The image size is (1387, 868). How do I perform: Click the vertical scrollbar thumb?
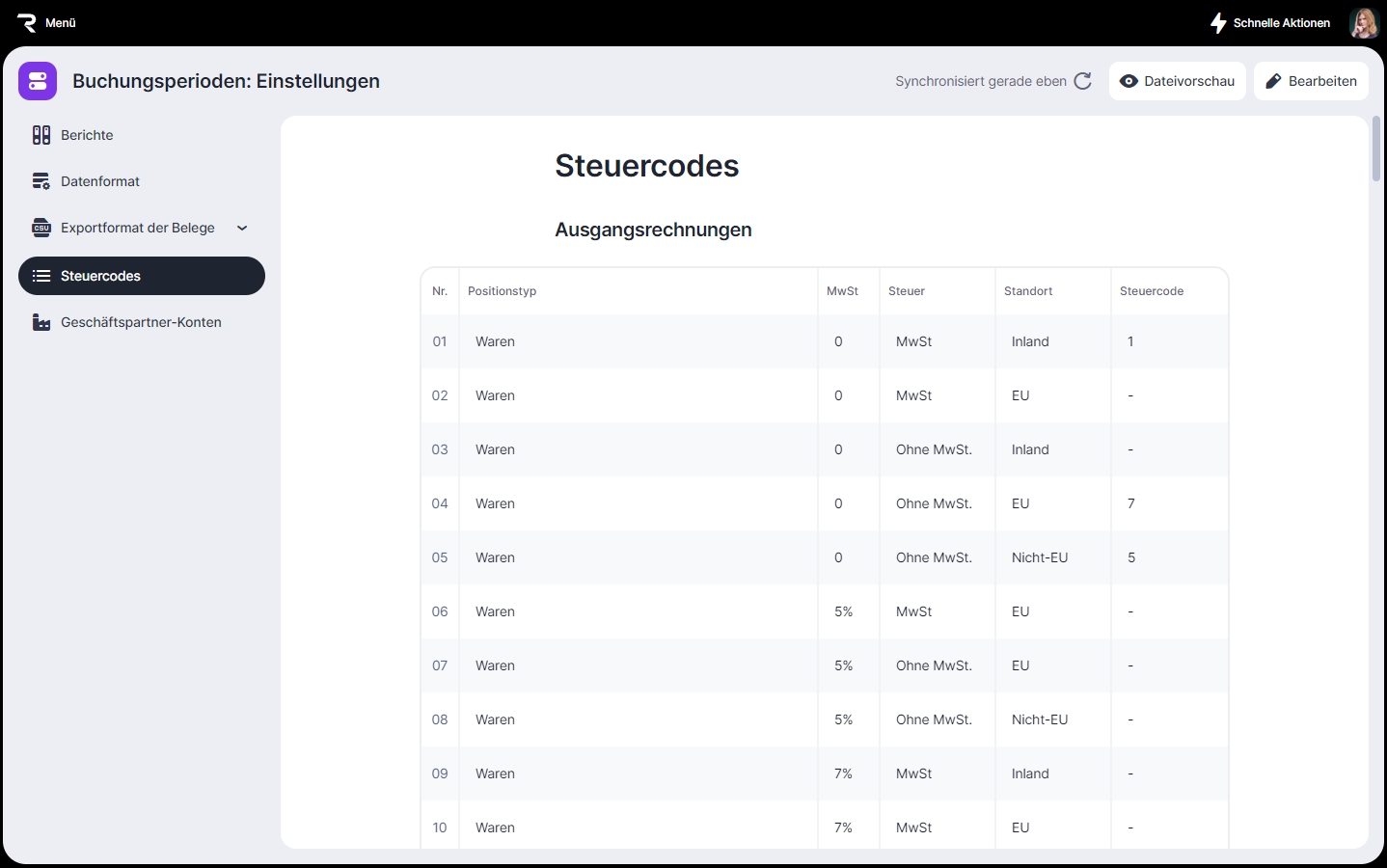[1376, 149]
